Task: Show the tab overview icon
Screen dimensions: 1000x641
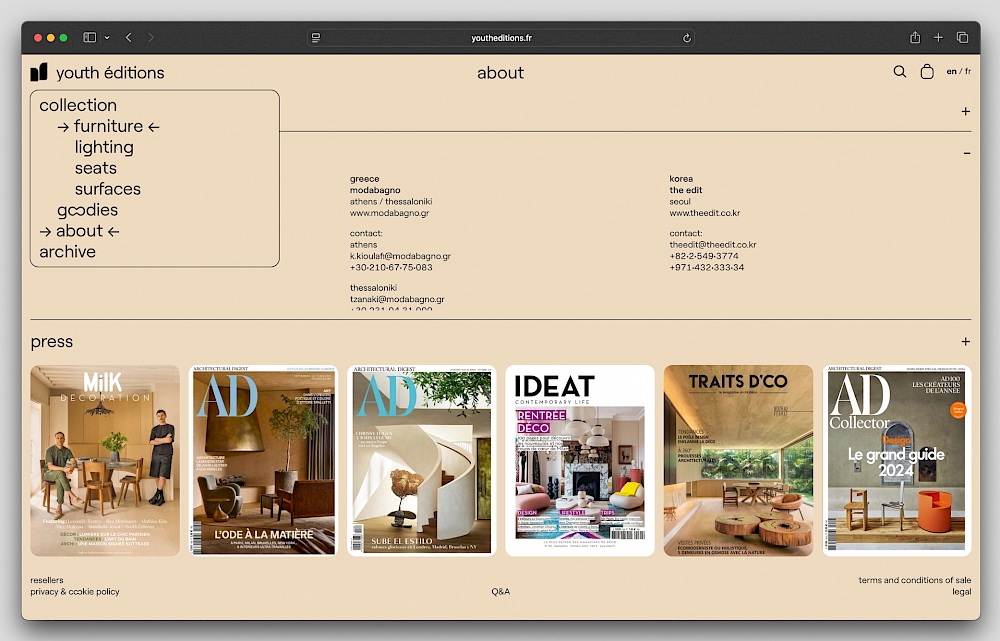Action: click(962, 38)
